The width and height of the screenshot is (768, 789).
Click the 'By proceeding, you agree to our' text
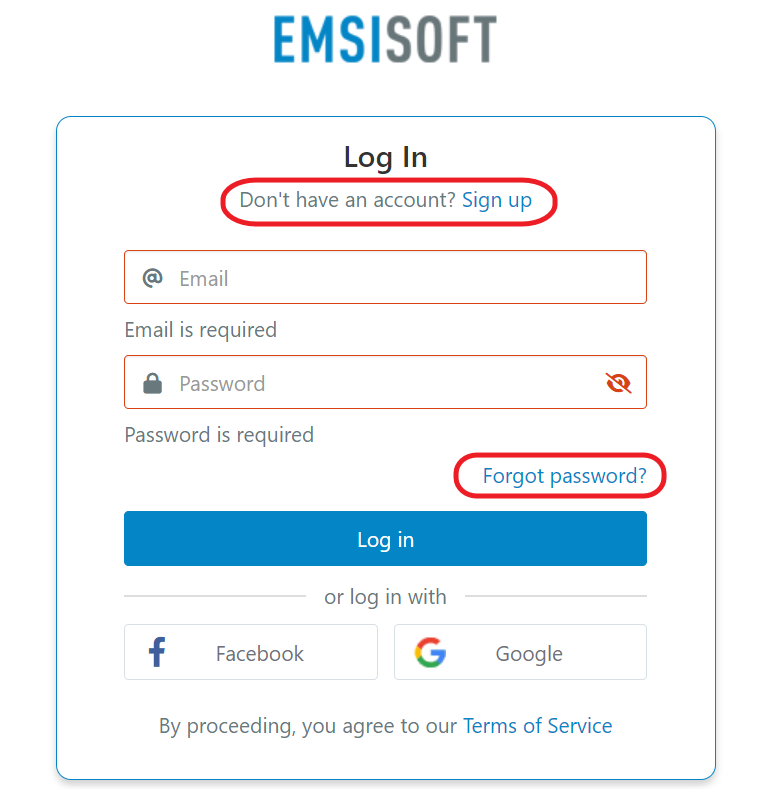pos(308,726)
